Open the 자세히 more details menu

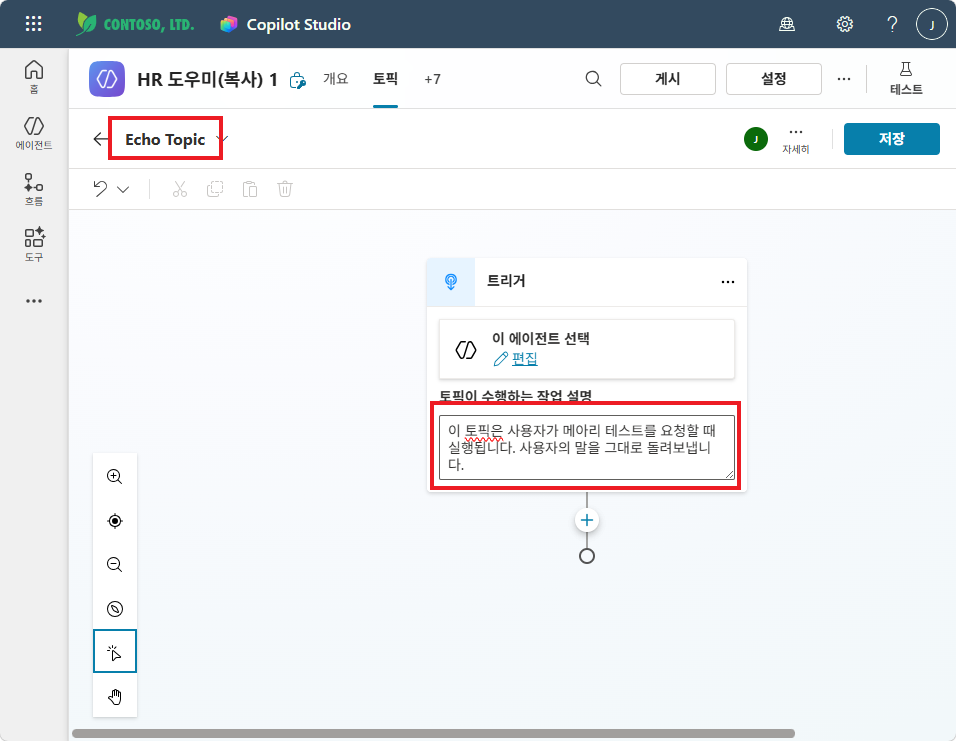(x=796, y=140)
